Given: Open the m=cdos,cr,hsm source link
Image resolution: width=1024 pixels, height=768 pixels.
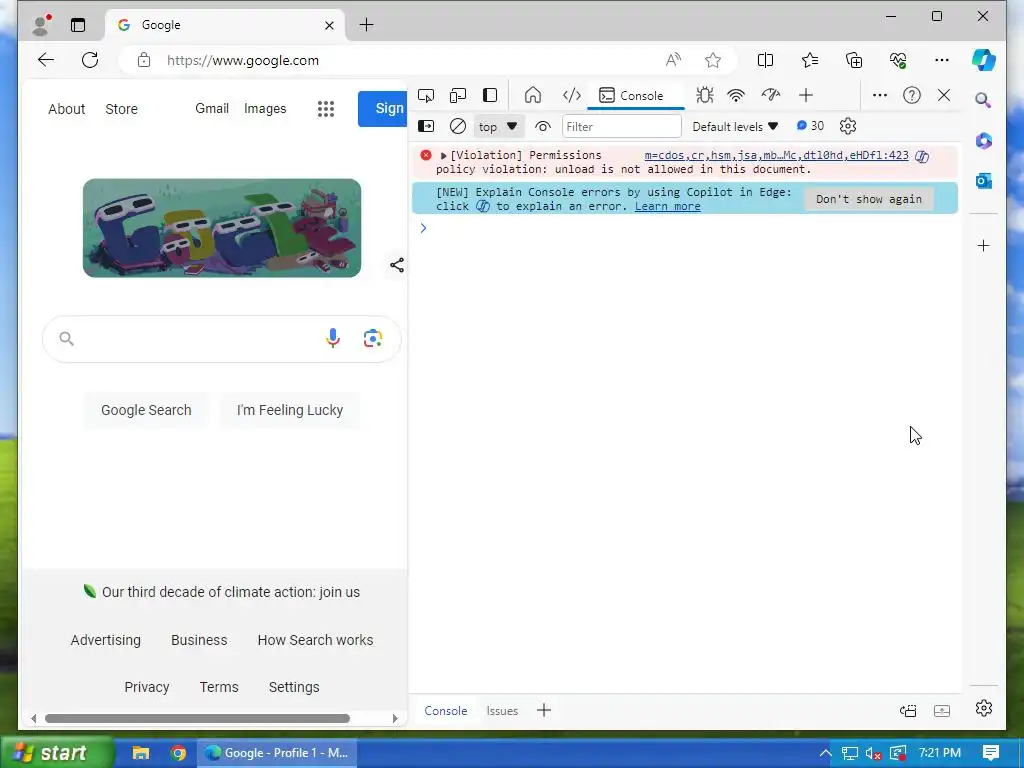Looking at the screenshot, I should [776, 155].
